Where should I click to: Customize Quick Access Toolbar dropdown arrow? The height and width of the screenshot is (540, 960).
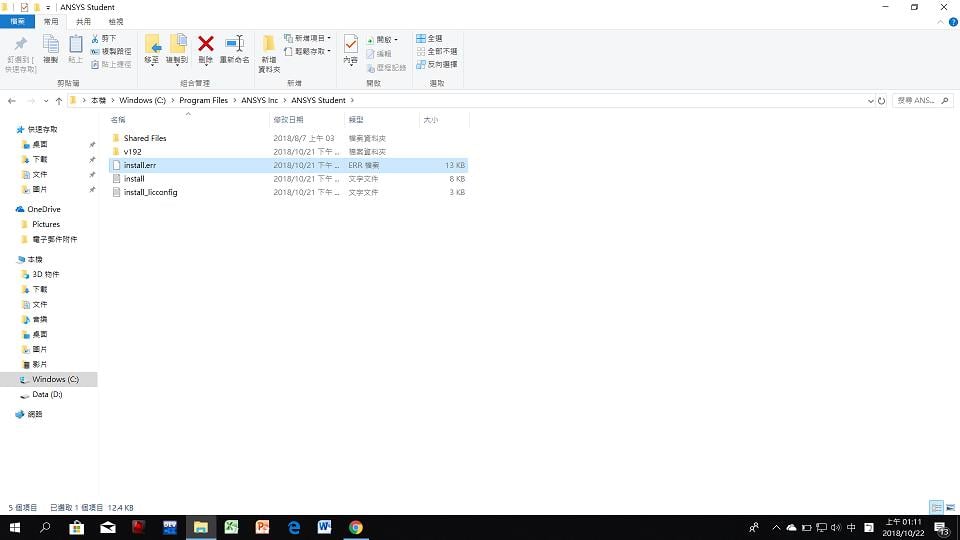(48, 7)
